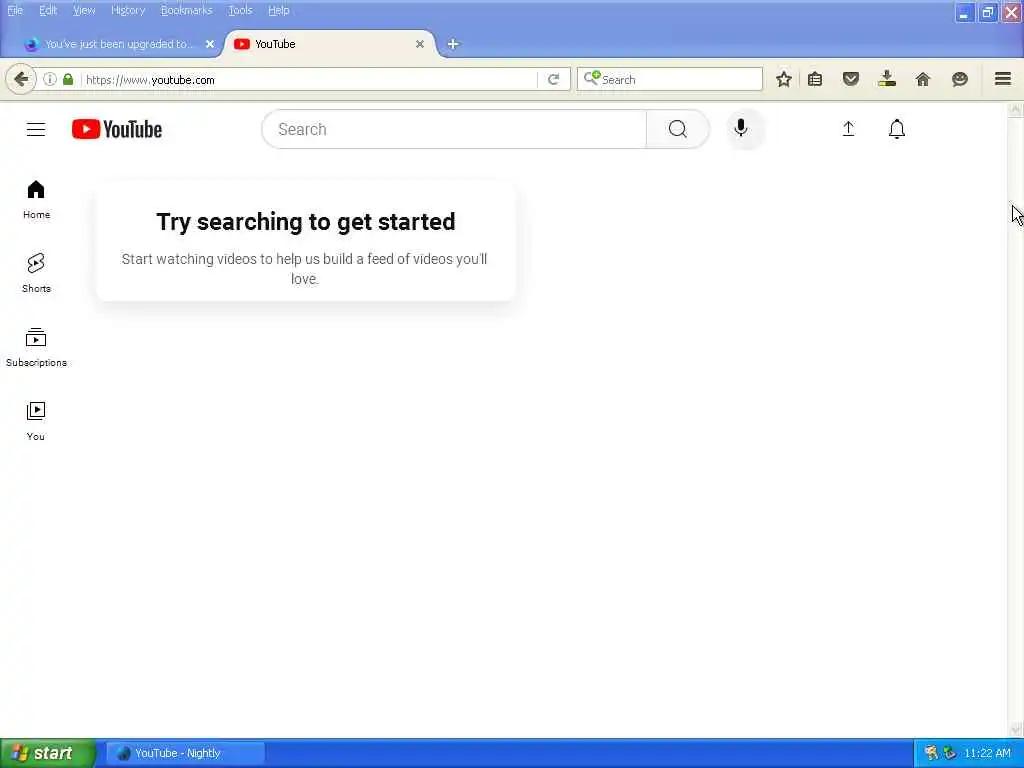Click the first system tray icon
Viewport: 1024px width, 768px height.
(931, 754)
